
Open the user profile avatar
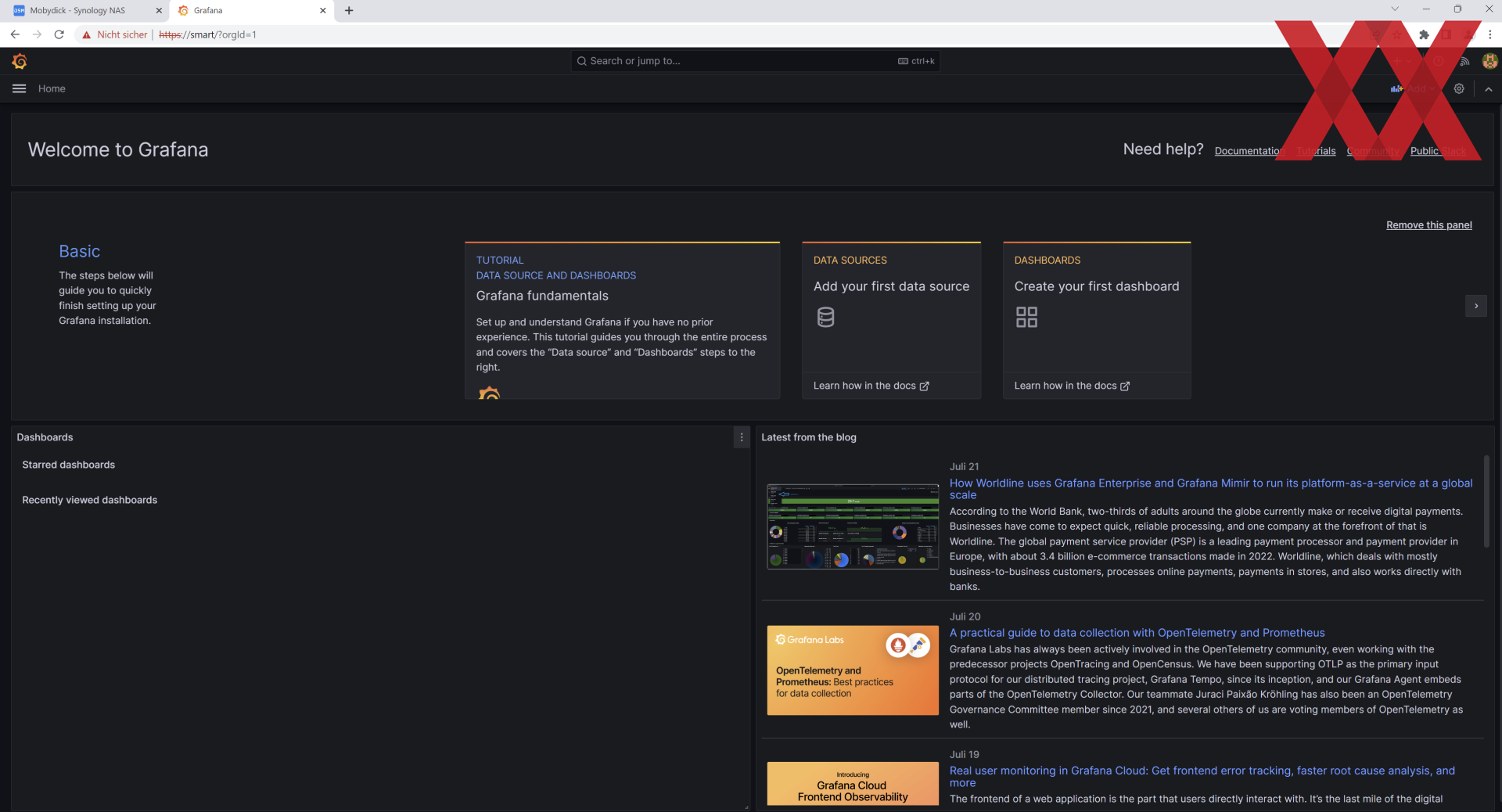[x=1489, y=61]
